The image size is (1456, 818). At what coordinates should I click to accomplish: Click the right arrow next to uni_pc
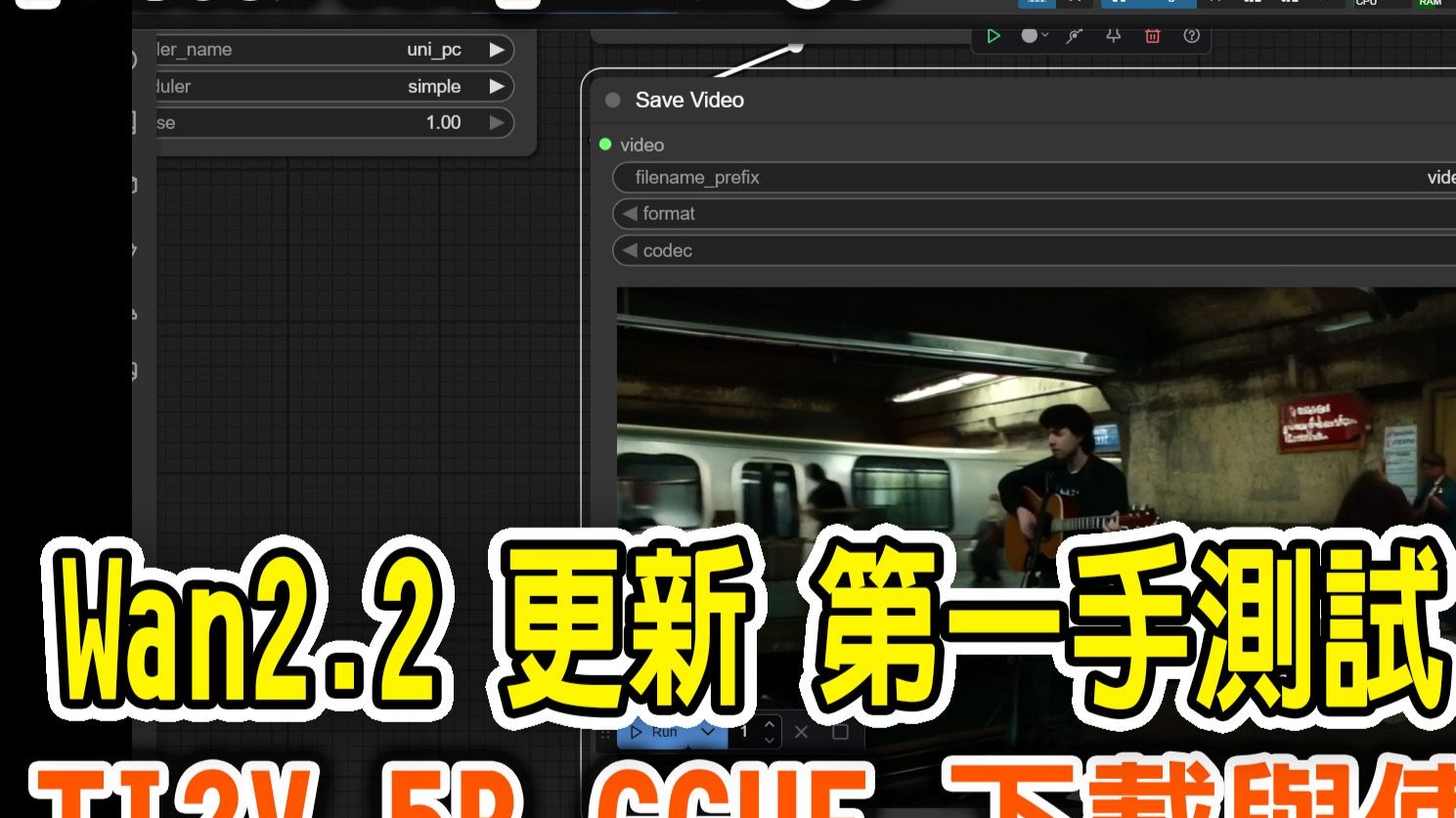tap(497, 50)
